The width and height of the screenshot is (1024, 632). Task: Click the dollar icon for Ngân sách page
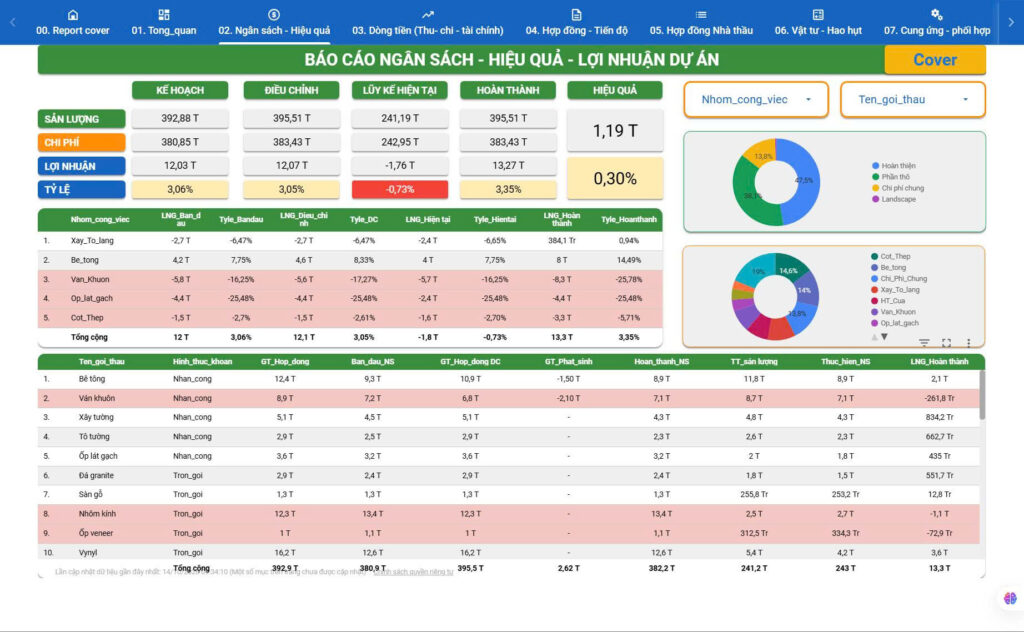[274, 14]
